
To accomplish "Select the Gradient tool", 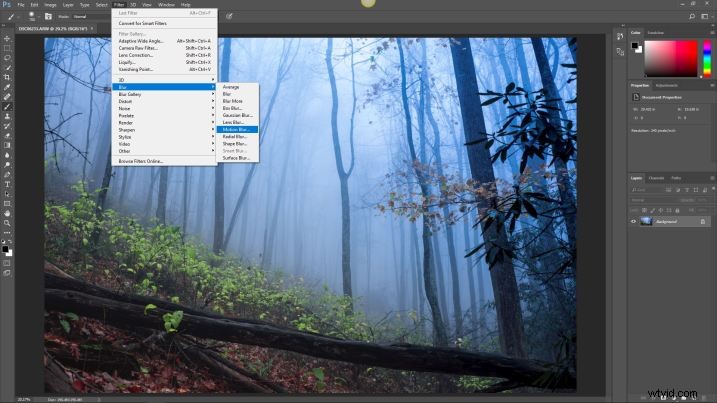I will point(7,145).
